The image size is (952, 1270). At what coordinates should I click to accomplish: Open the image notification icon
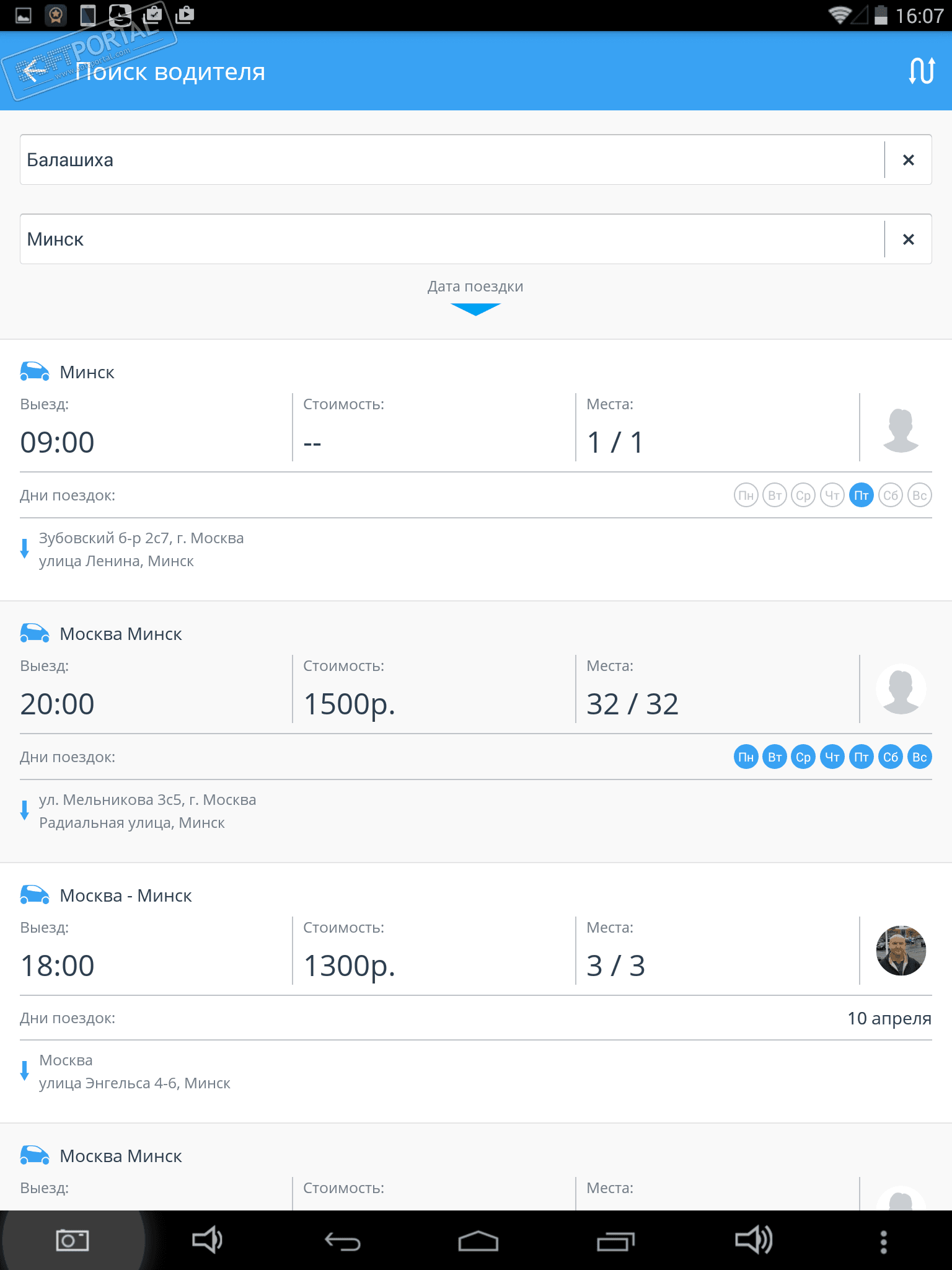click(24, 15)
